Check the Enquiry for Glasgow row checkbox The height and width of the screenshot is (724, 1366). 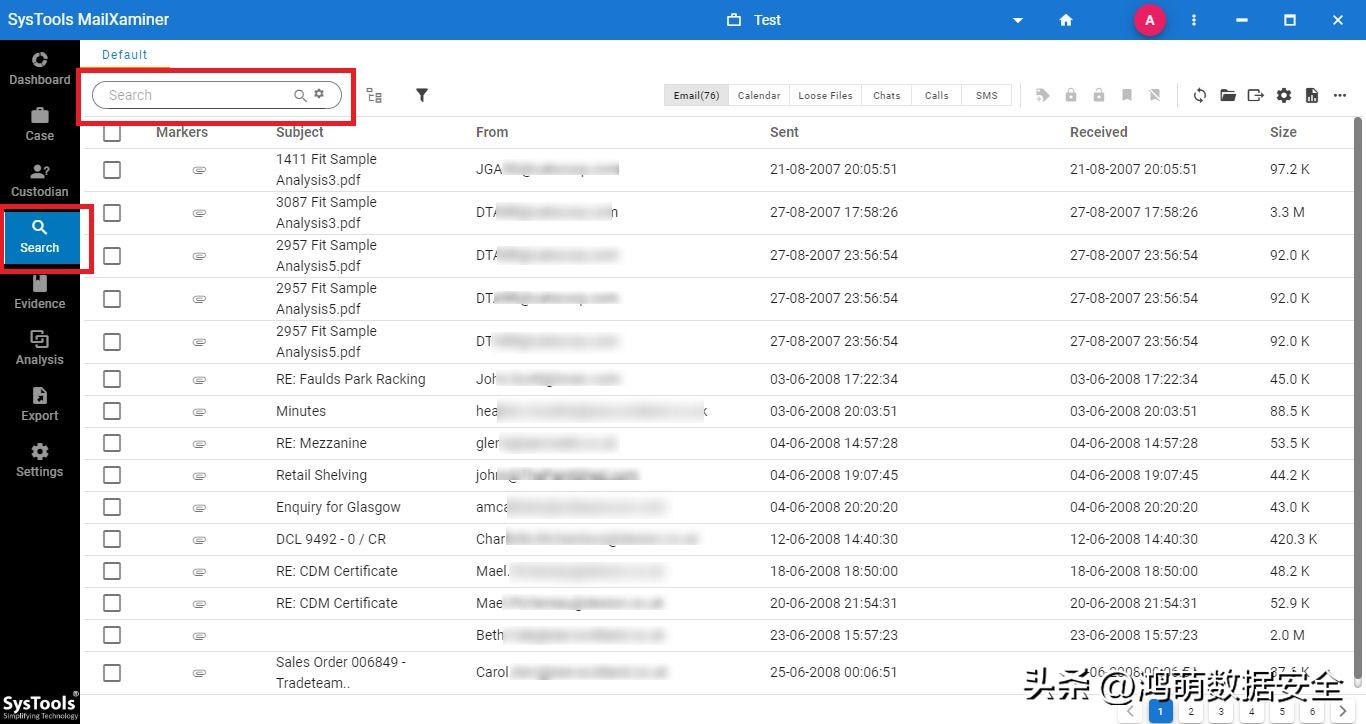112,507
